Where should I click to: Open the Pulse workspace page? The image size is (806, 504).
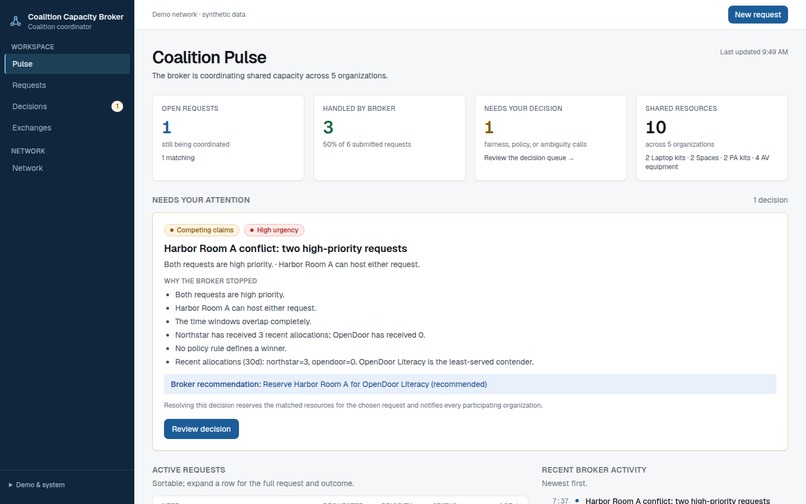67,64
